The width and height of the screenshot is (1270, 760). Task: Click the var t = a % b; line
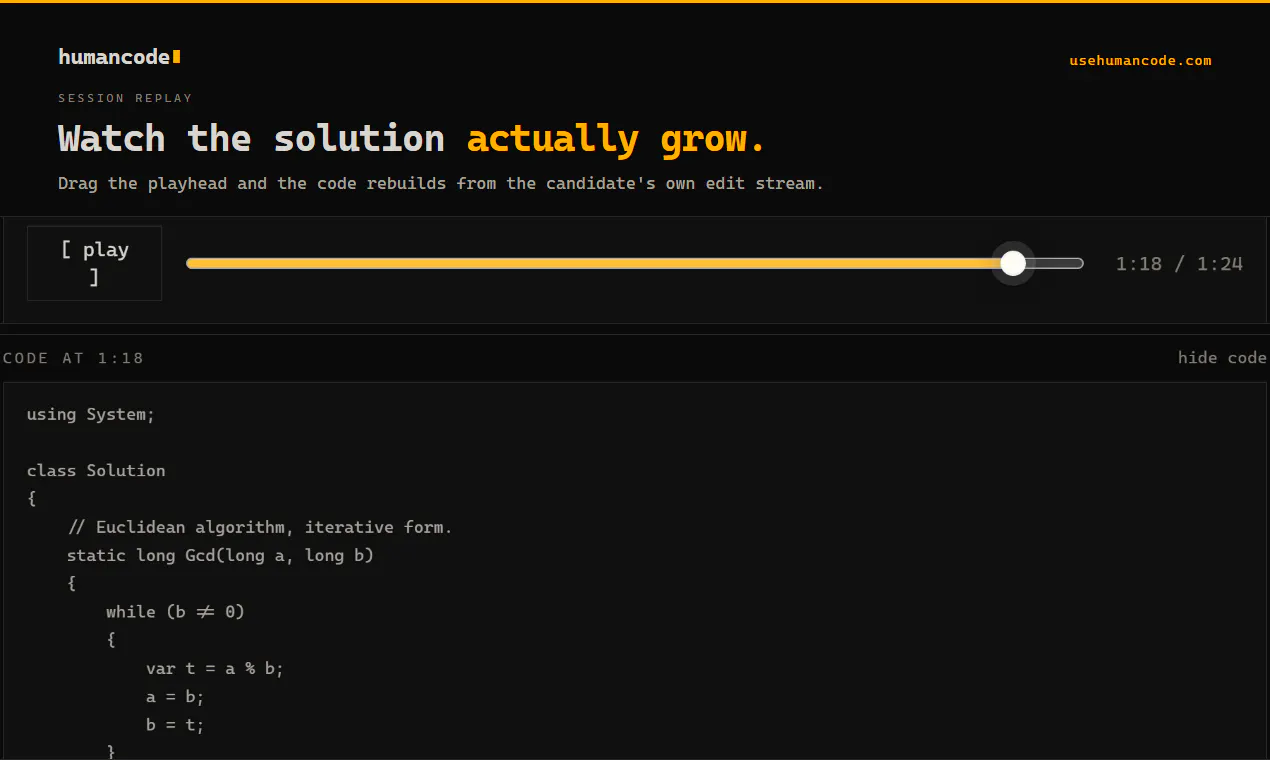(215, 668)
